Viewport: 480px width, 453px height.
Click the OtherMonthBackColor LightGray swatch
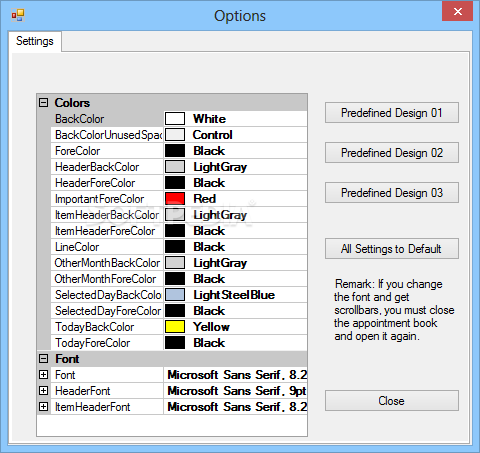175,263
